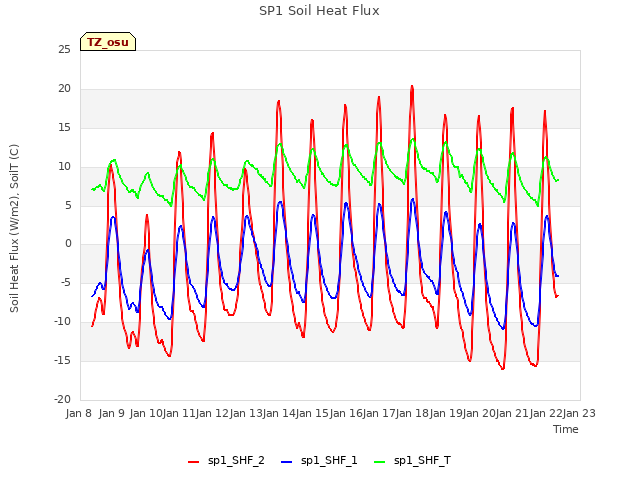Click the y-axis tick value -15
The height and width of the screenshot is (480, 640).
coord(63,360)
